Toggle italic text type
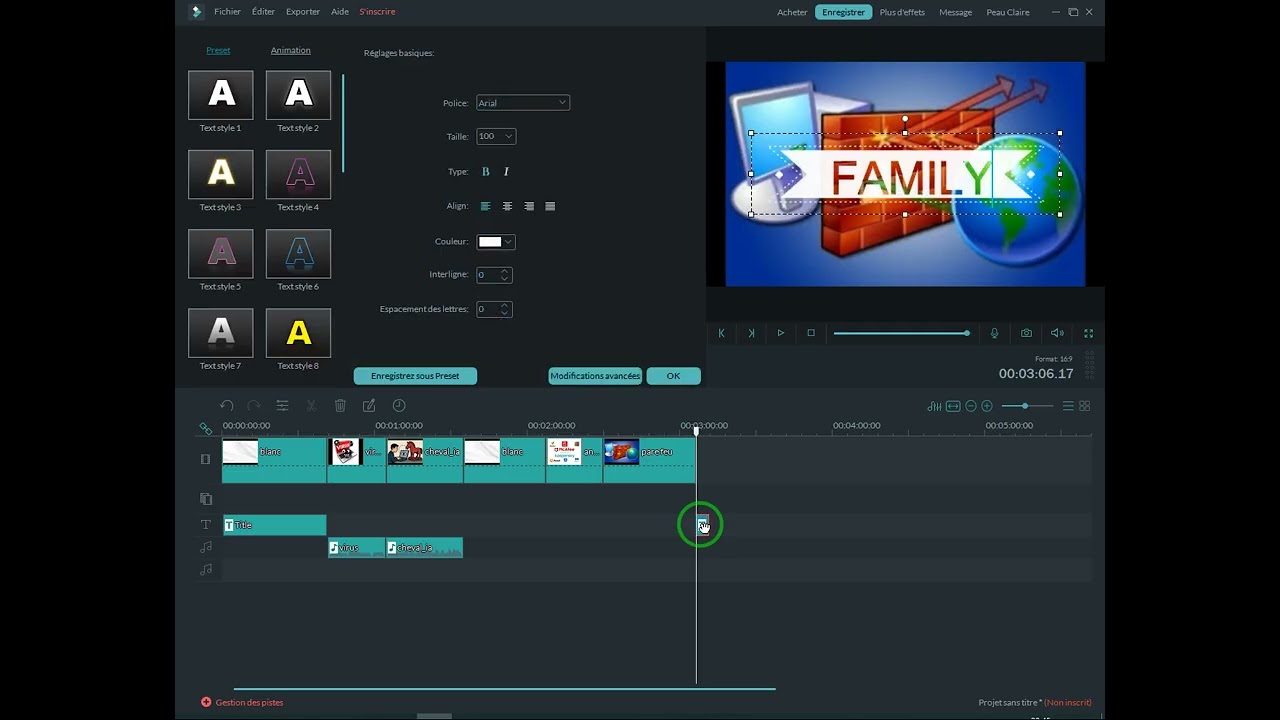 [x=506, y=172]
